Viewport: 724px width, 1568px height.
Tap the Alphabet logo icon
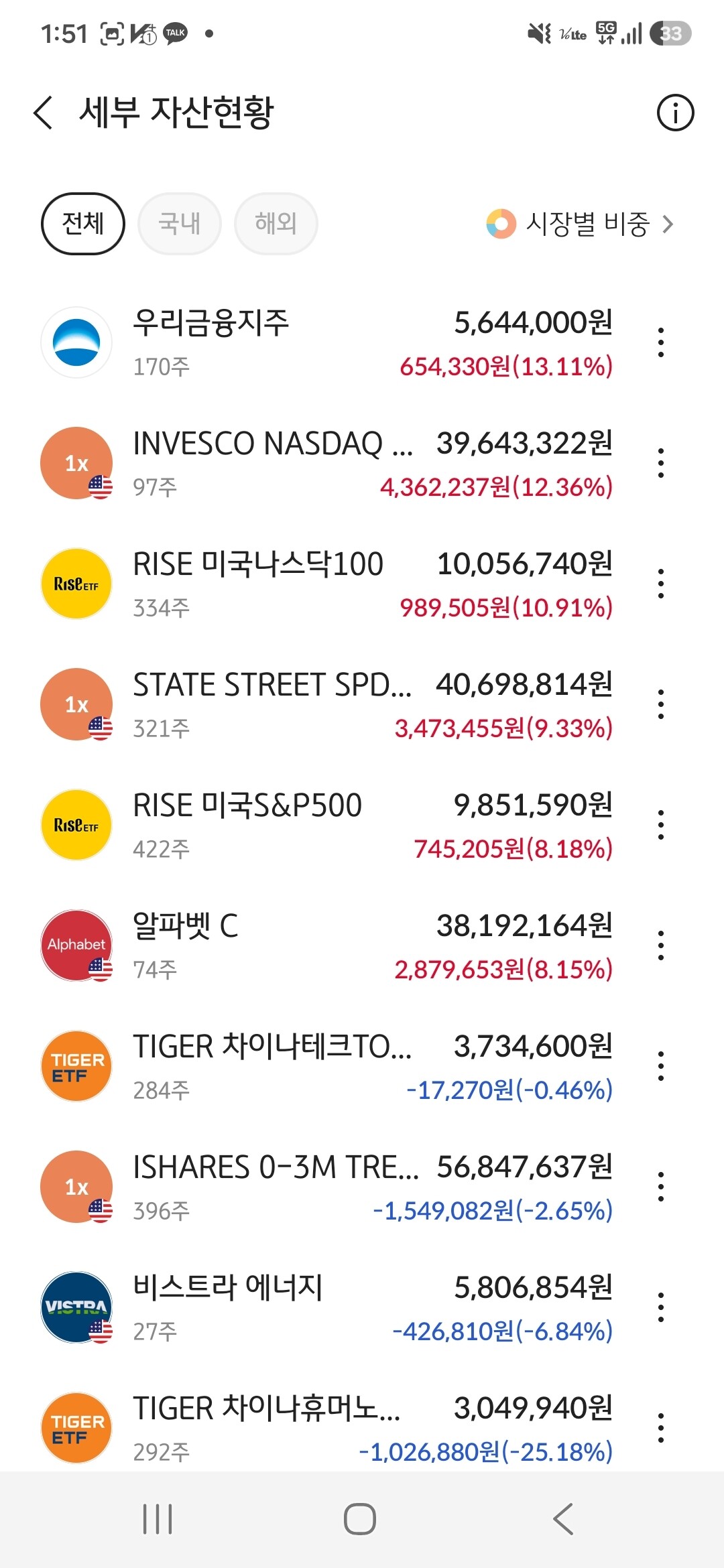76,945
